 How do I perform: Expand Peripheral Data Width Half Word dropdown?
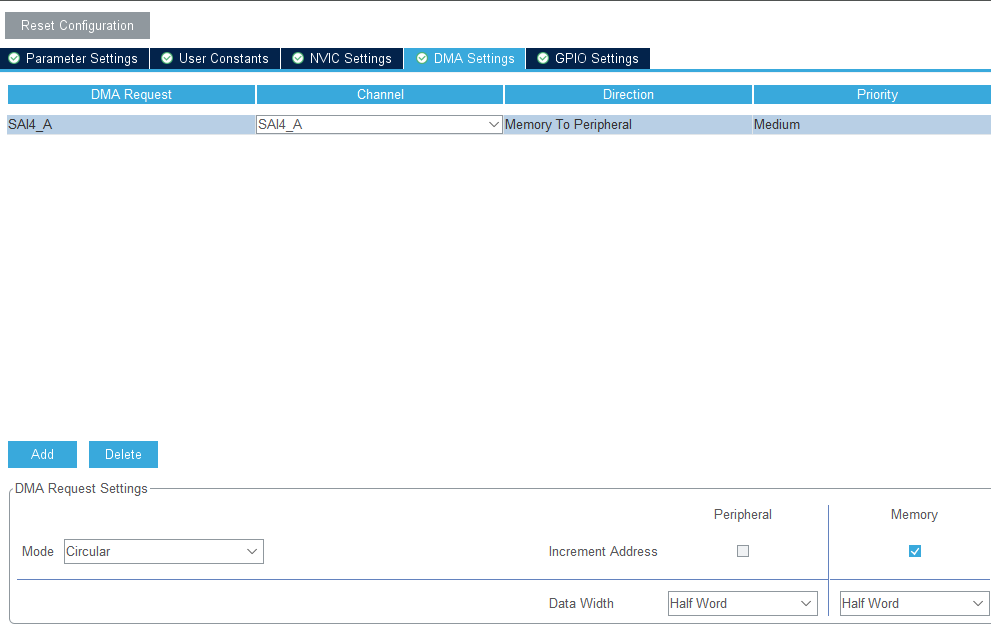[743, 604]
